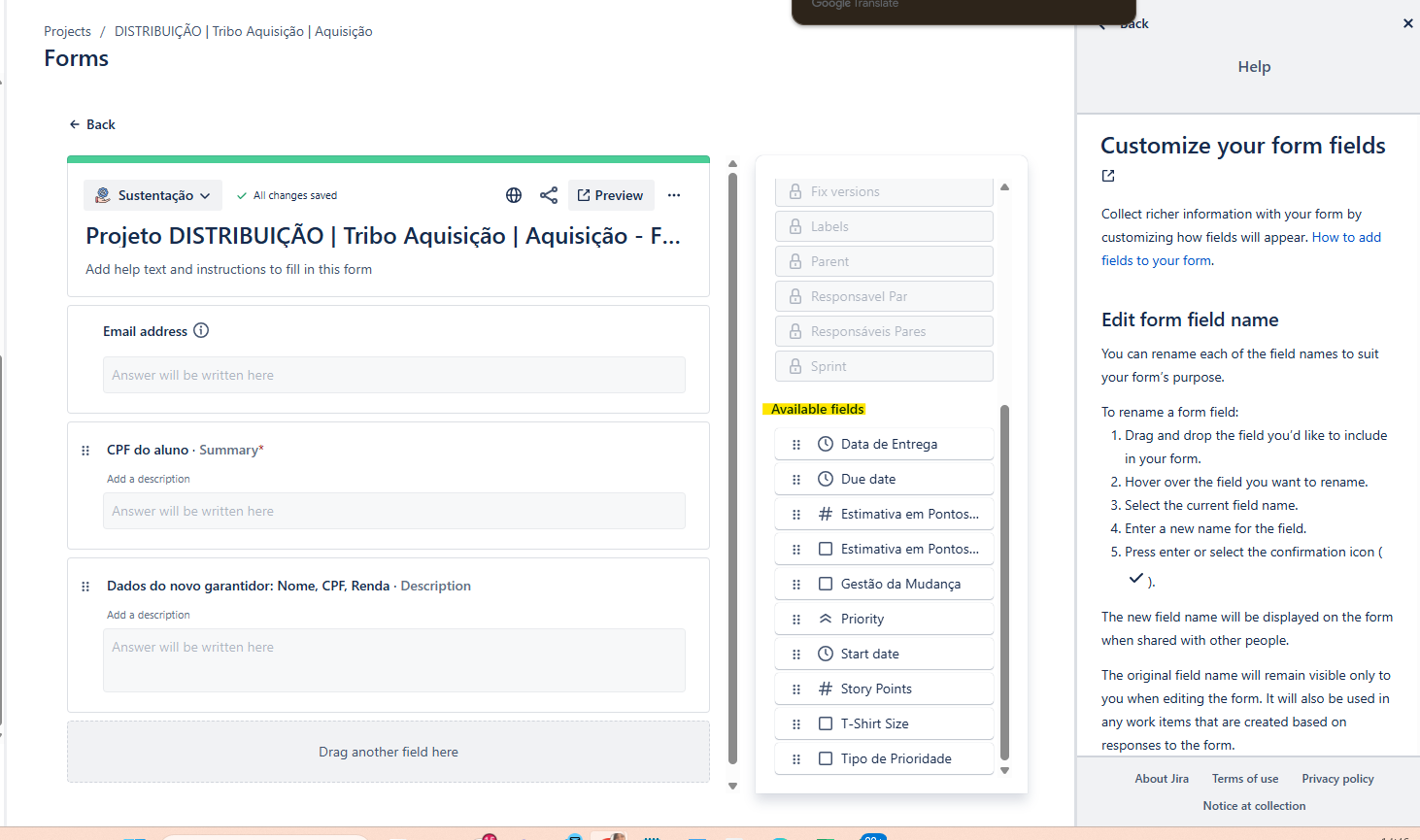This screenshot has height=840, width=1420.
Task: Select the Tipo de Prioridade checkbox field
Action: click(884, 758)
